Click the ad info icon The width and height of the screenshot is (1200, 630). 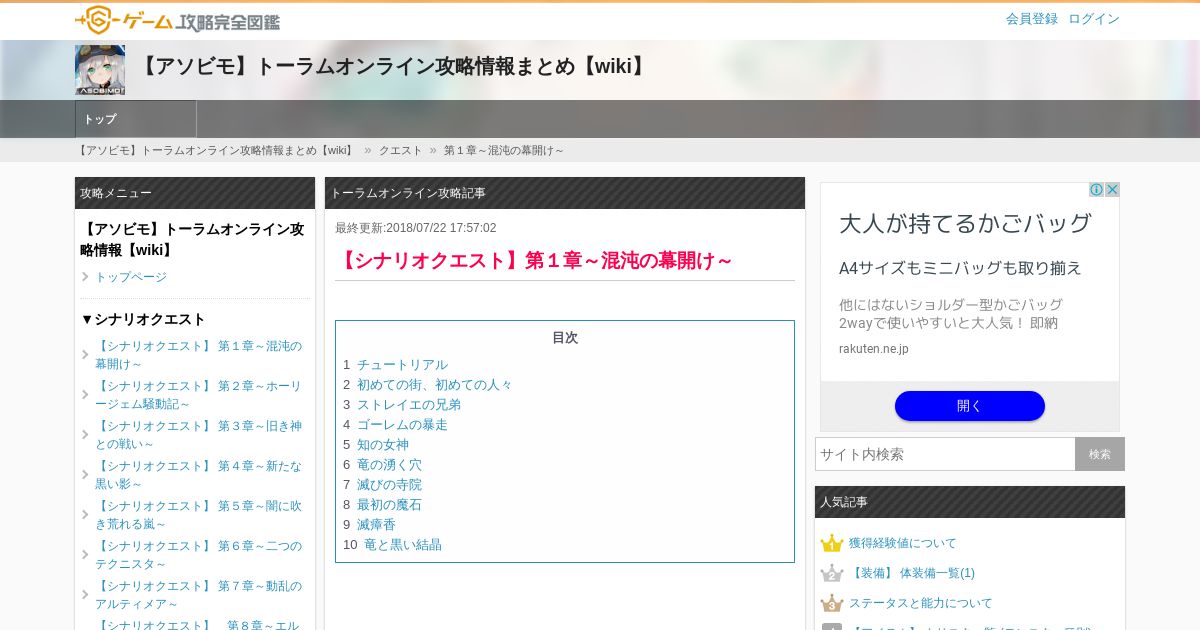click(x=1096, y=190)
